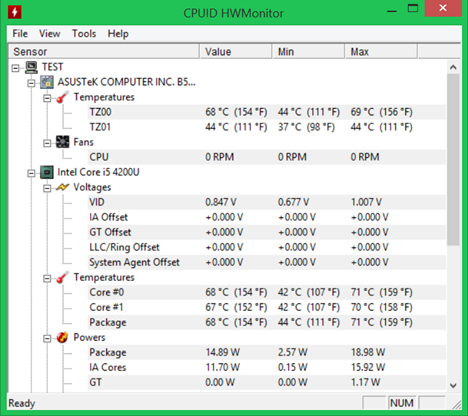The height and width of the screenshot is (416, 468).
Task: Click Package power value 14.89 W
Action: coord(222,352)
